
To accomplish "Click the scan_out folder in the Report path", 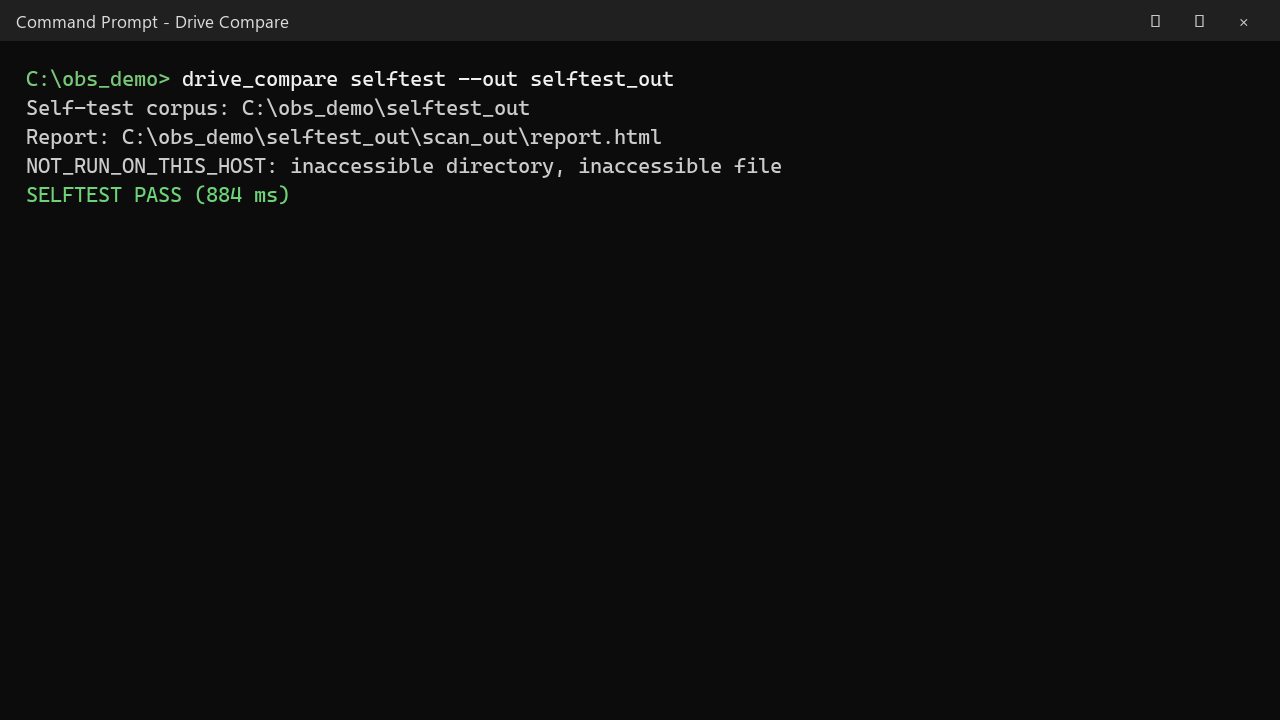I will point(470,137).
